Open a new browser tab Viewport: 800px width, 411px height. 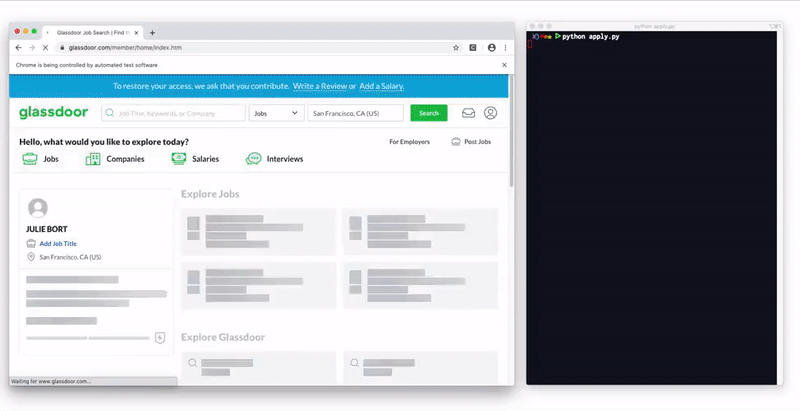[x=152, y=33]
